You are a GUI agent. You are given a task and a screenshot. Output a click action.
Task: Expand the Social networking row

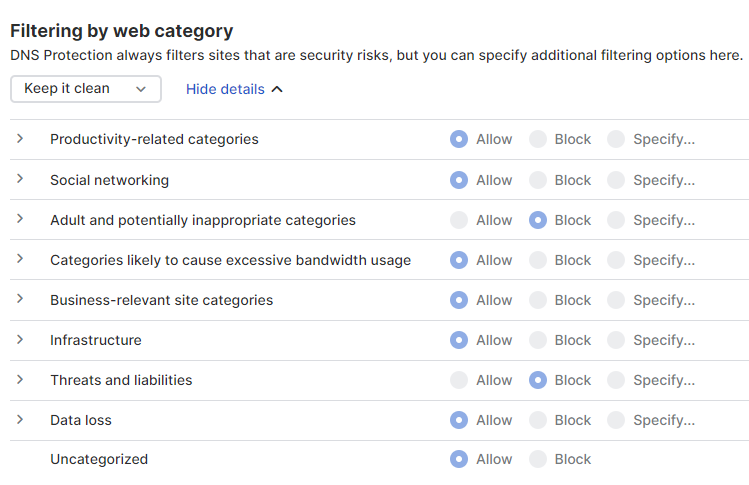click(x=20, y=179)
